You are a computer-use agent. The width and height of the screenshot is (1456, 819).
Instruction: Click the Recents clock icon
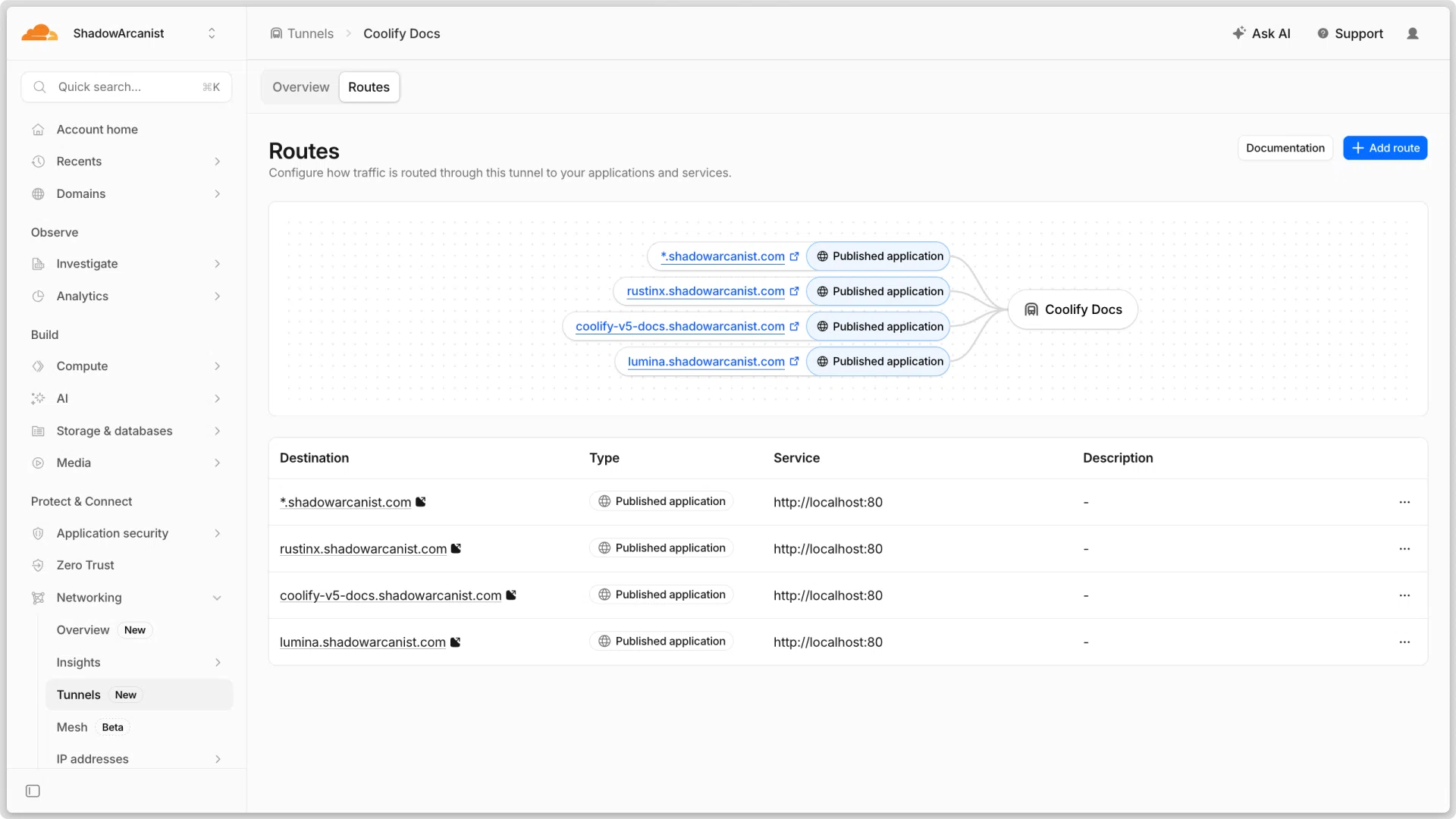pyautogui.click(x=38, y=162)
